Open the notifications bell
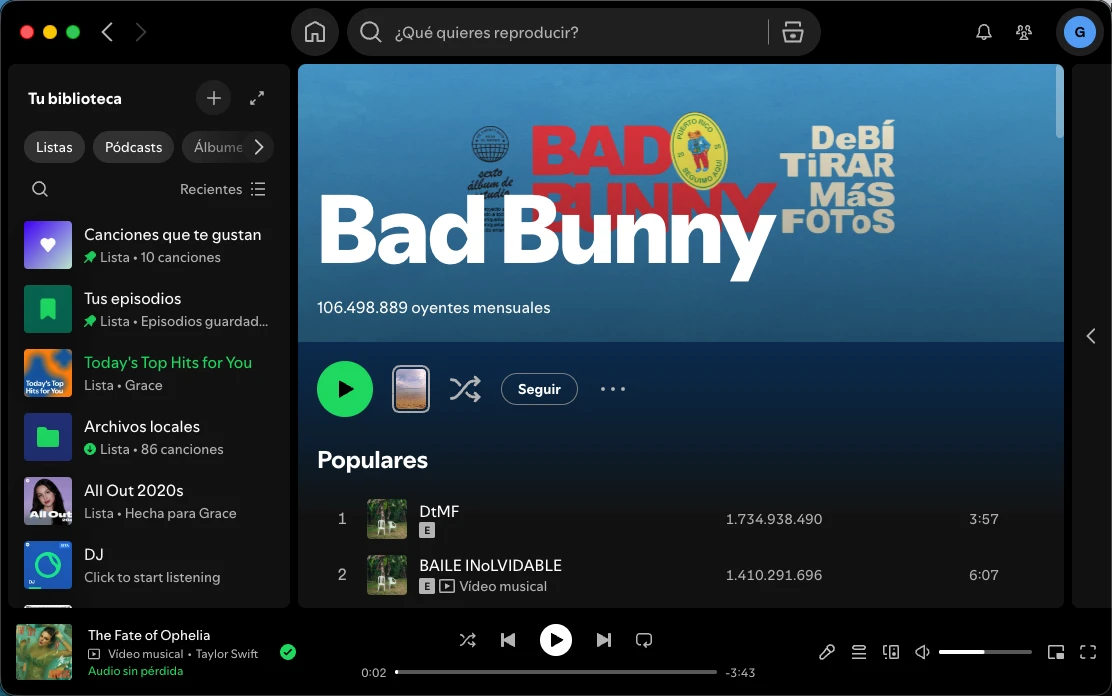This screenshot has width=1112, height=696. (983, 31)
